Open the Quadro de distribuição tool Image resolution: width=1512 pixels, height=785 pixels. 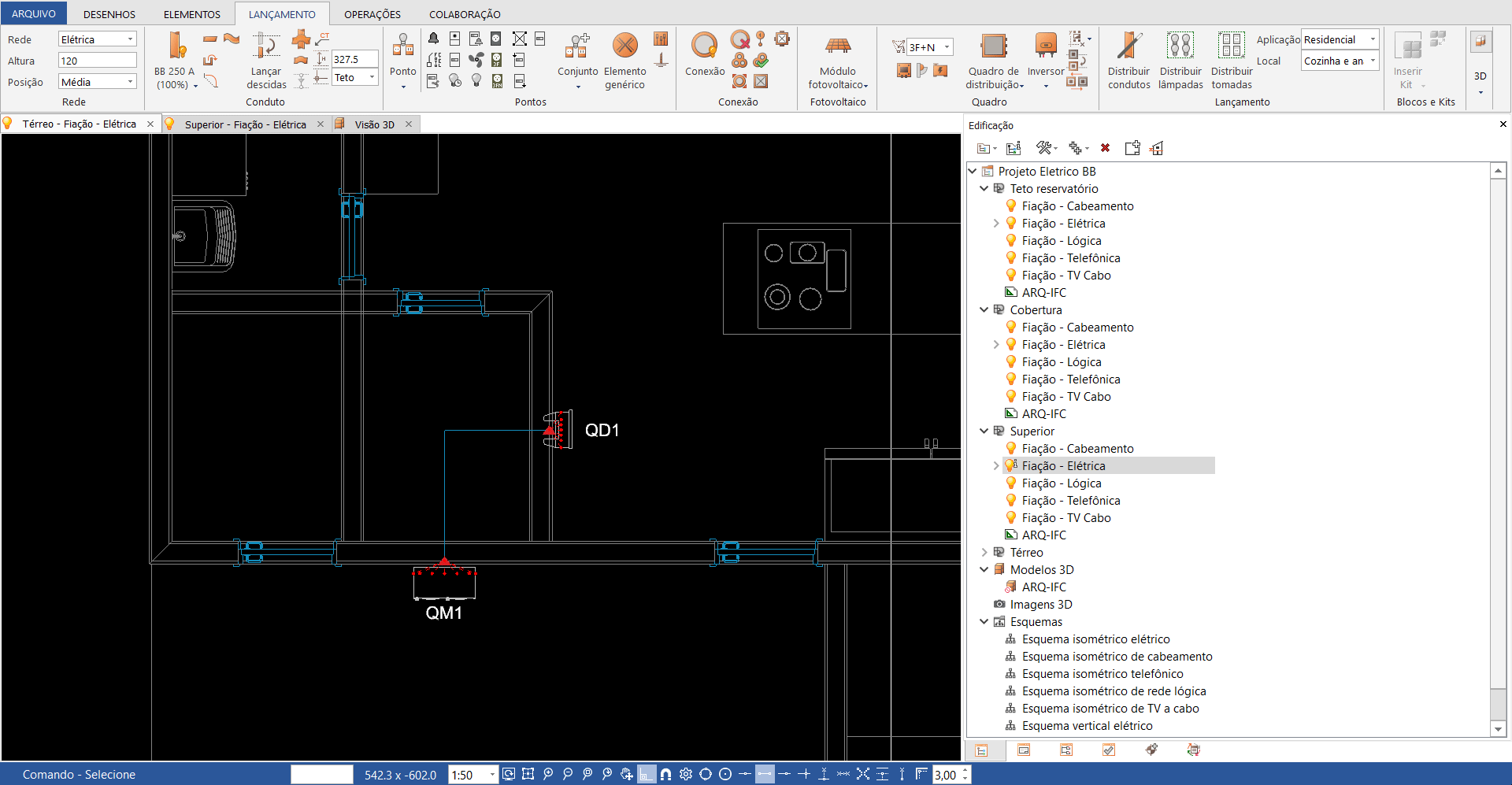pos(993,61)
